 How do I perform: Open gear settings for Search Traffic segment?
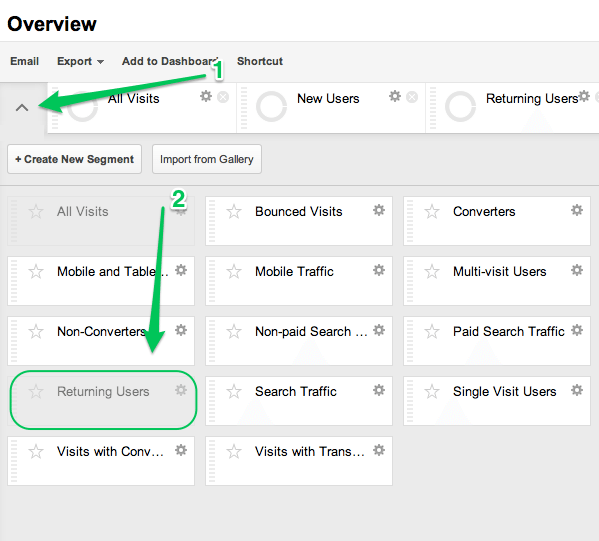[379, 390]
